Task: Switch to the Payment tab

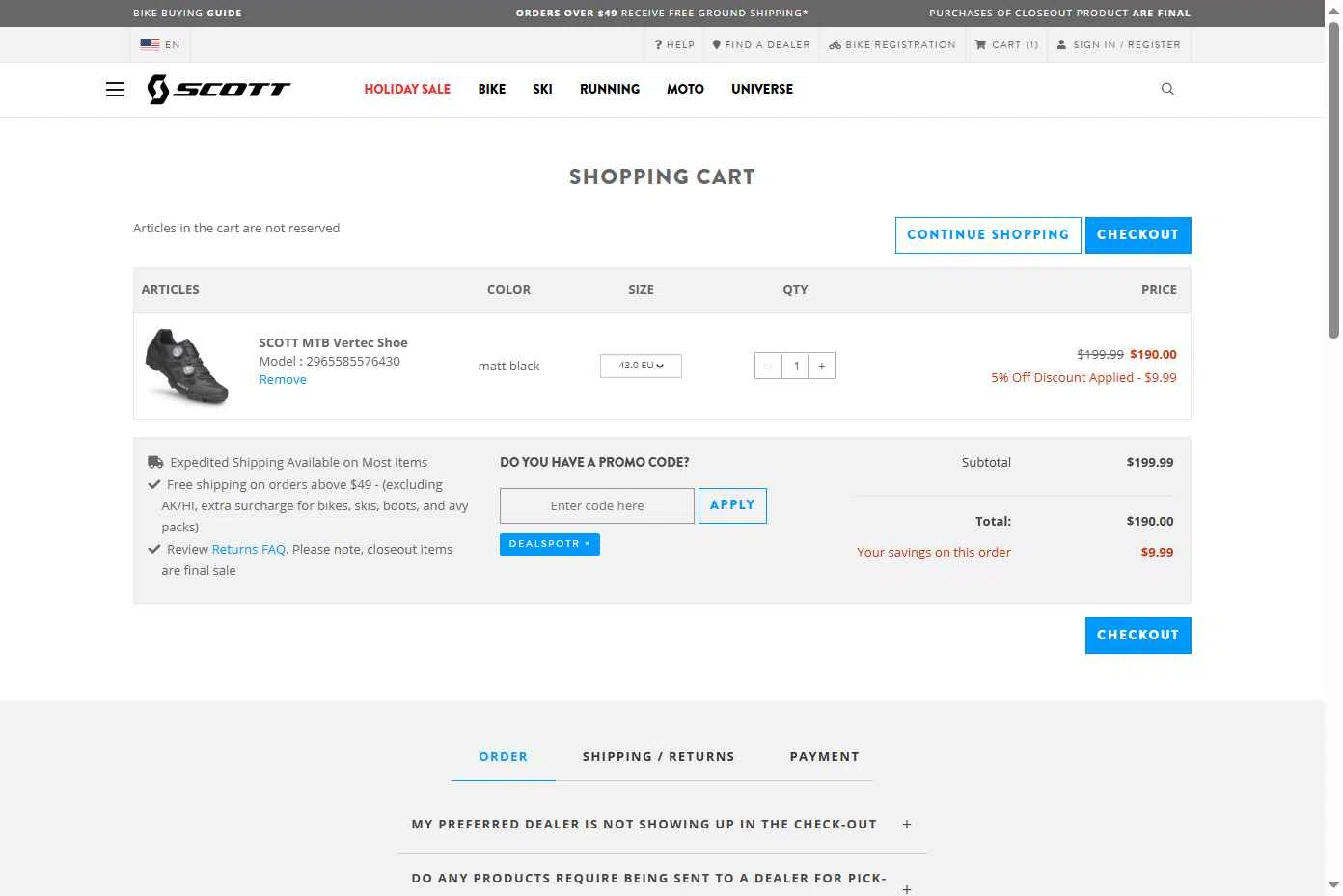Action: click(x=825, y=757)
